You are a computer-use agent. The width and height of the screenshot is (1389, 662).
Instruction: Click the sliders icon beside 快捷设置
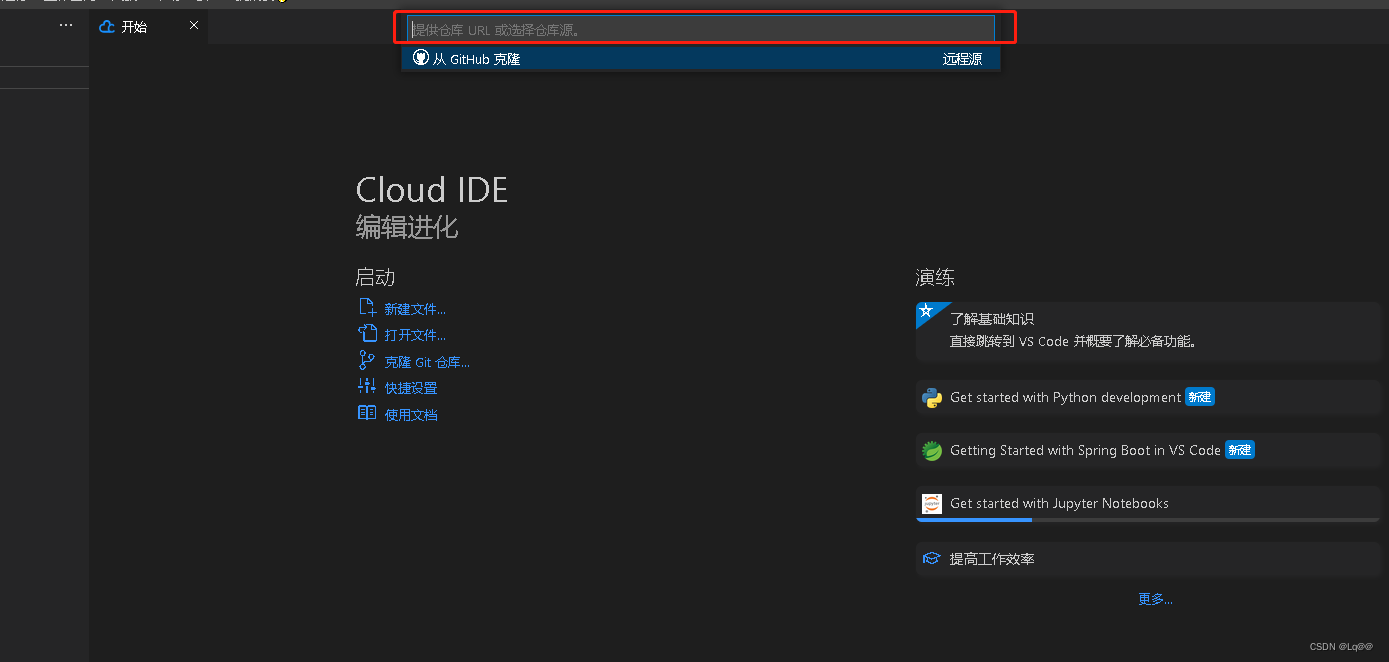pyautogui.click(x=367, y=387)
